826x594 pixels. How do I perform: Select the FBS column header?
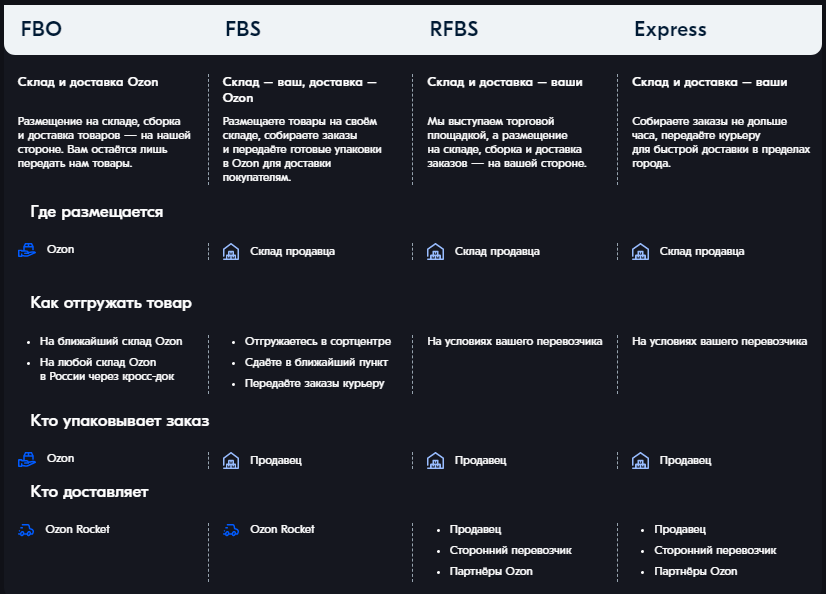click(x=243, y=28)
